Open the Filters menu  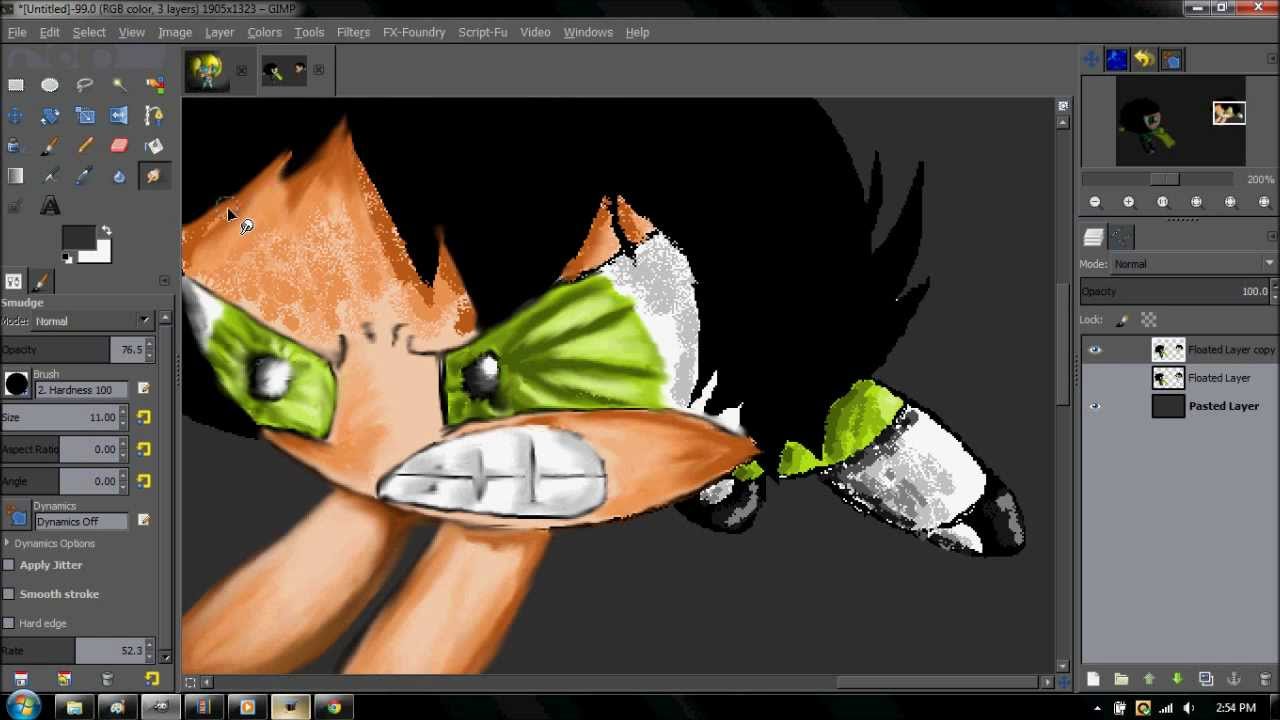pos(353,32)
